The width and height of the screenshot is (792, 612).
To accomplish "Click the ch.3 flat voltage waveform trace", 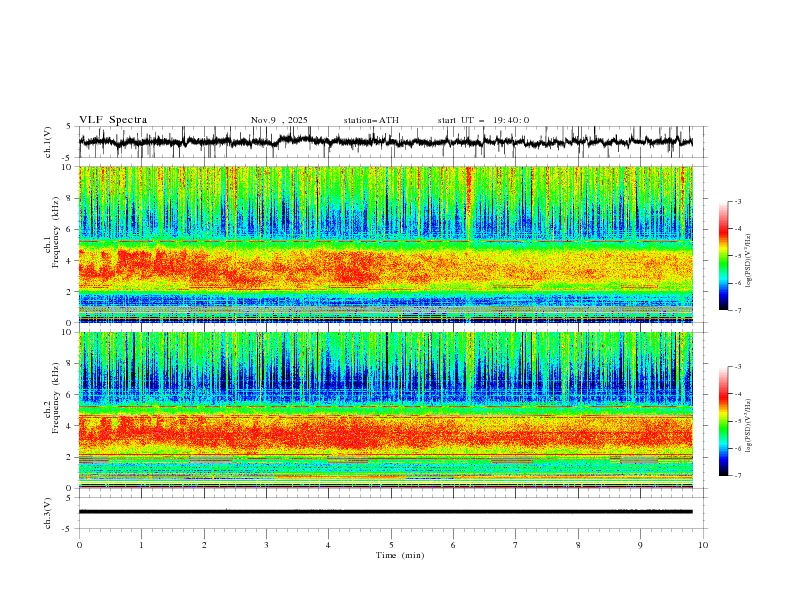I will coord(385,512).
